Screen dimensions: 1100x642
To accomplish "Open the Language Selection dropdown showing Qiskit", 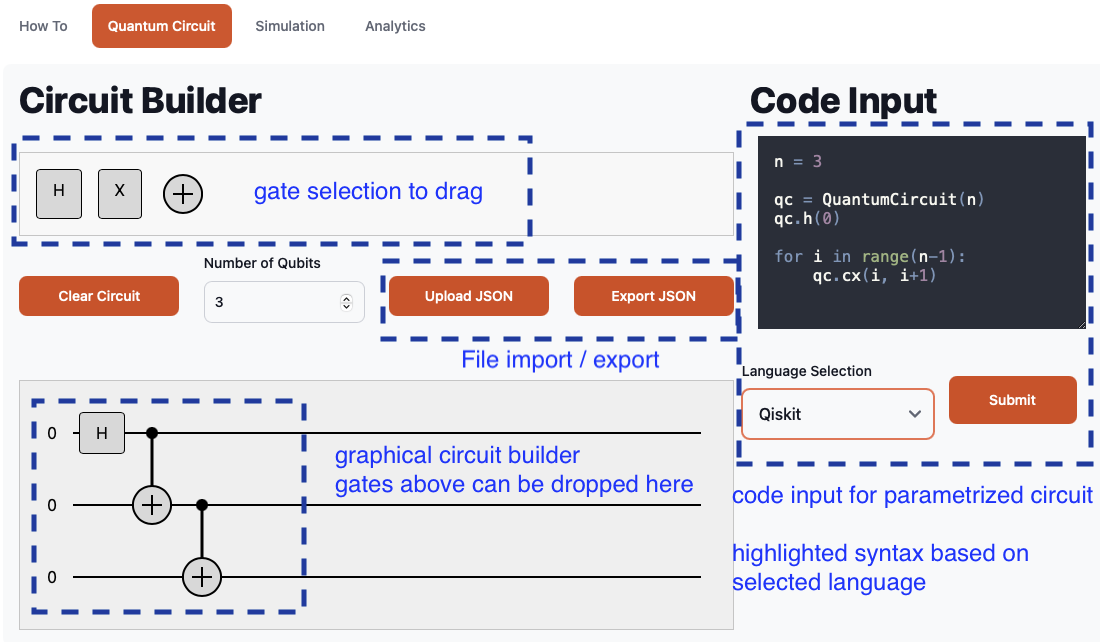I will click(x=838, y=414).
